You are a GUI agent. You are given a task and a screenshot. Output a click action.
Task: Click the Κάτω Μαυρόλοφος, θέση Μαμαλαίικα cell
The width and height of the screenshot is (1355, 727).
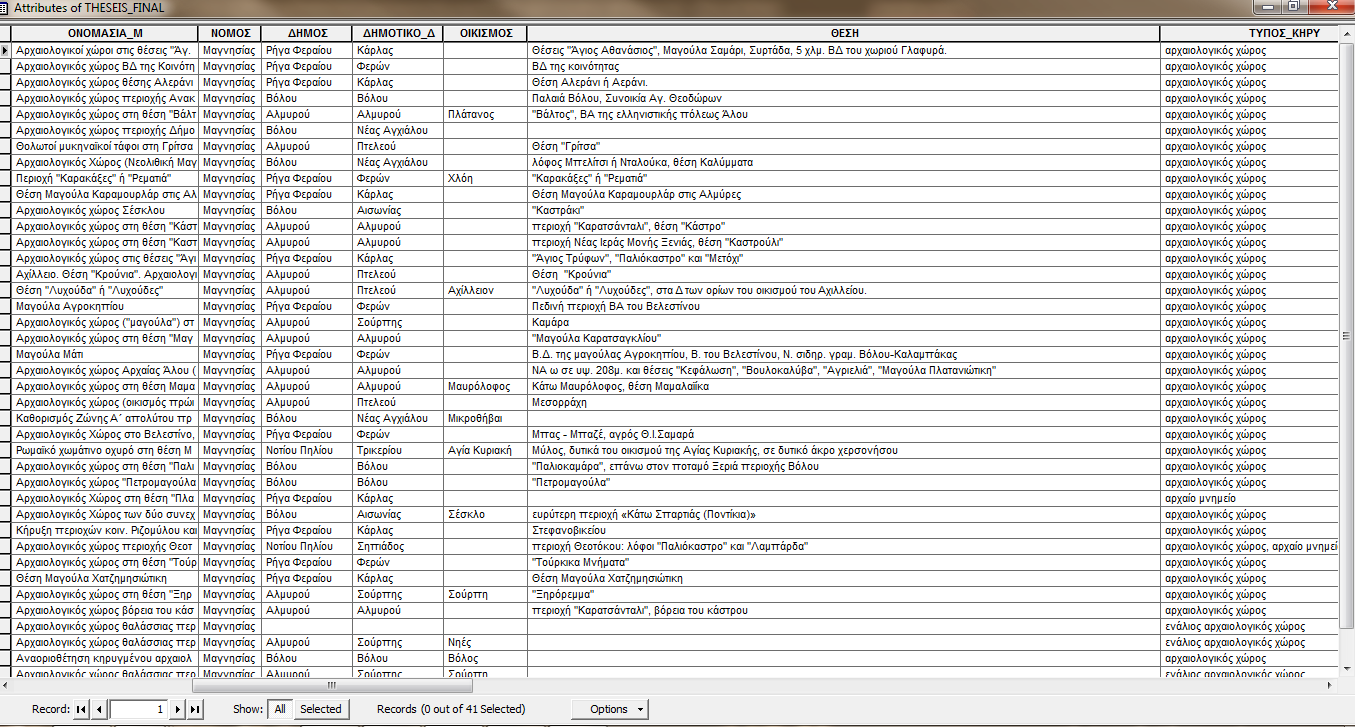click(x=844, y=386)
